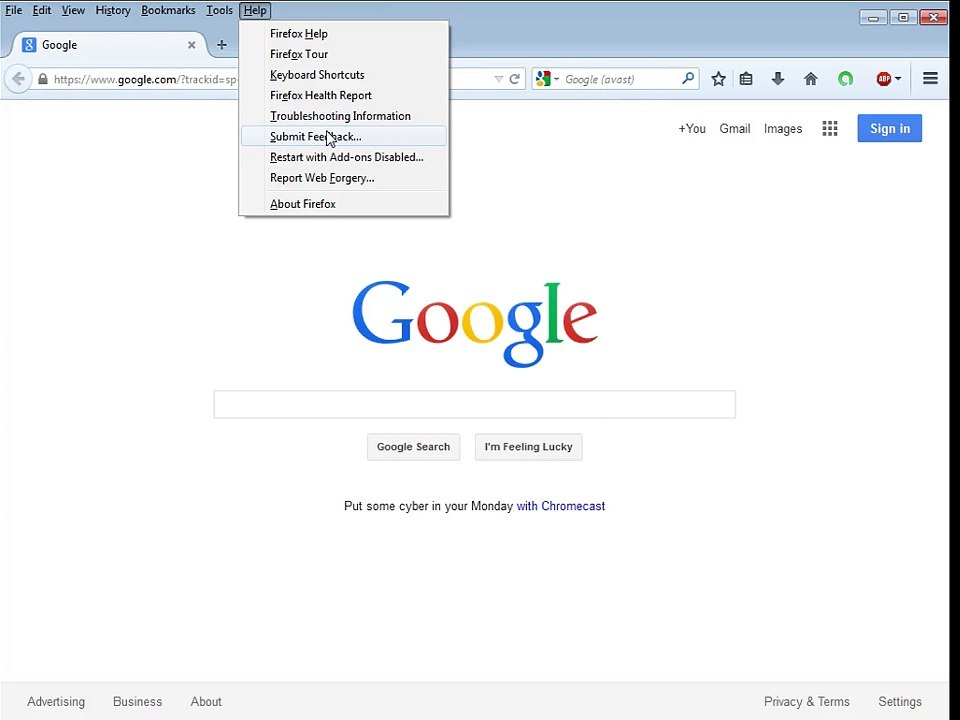The image size is (960, 720).
Task: Click the green circular extension icon
Action: click(x=846, y=79)
